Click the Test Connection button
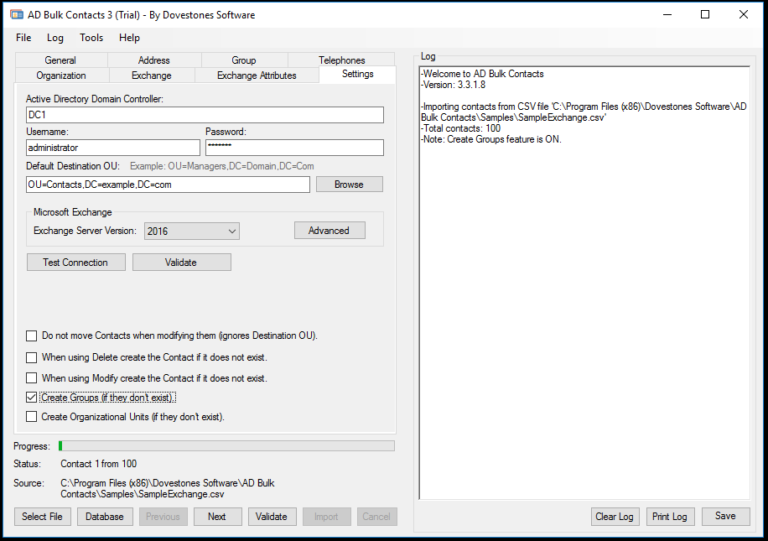This screenshot has width=768, height=541. tap(76, 262)
